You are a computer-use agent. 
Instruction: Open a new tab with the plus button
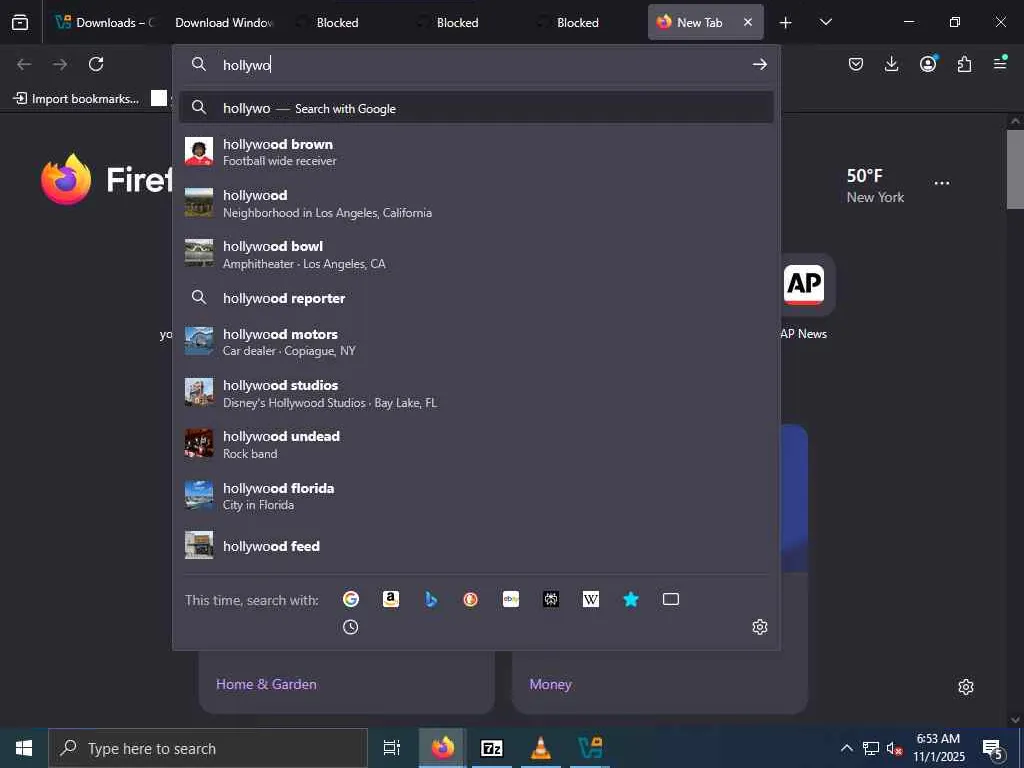click(786, 22)
